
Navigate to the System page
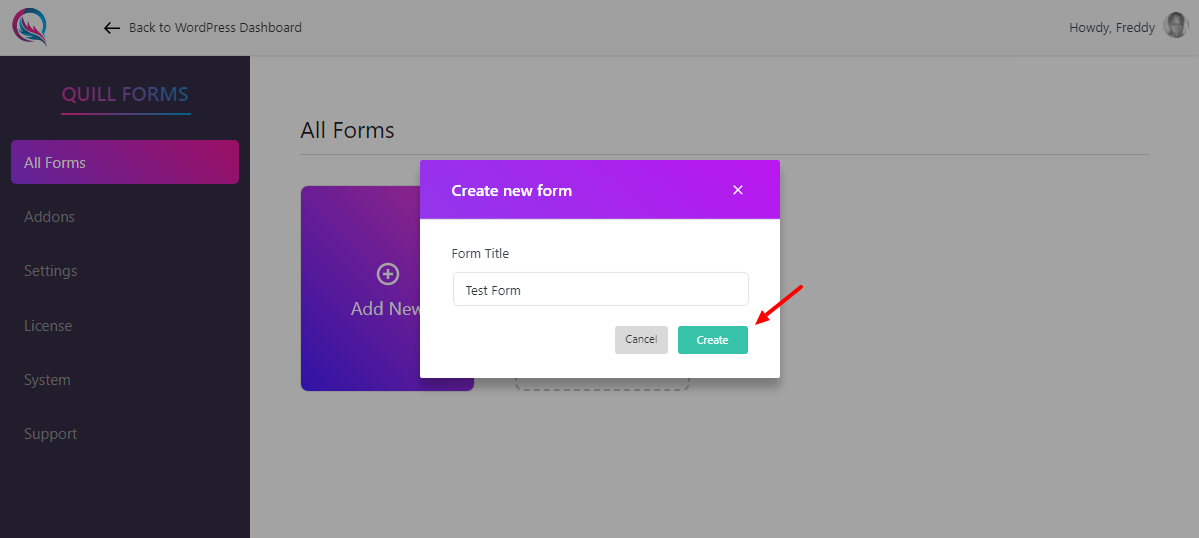point(48,380)
